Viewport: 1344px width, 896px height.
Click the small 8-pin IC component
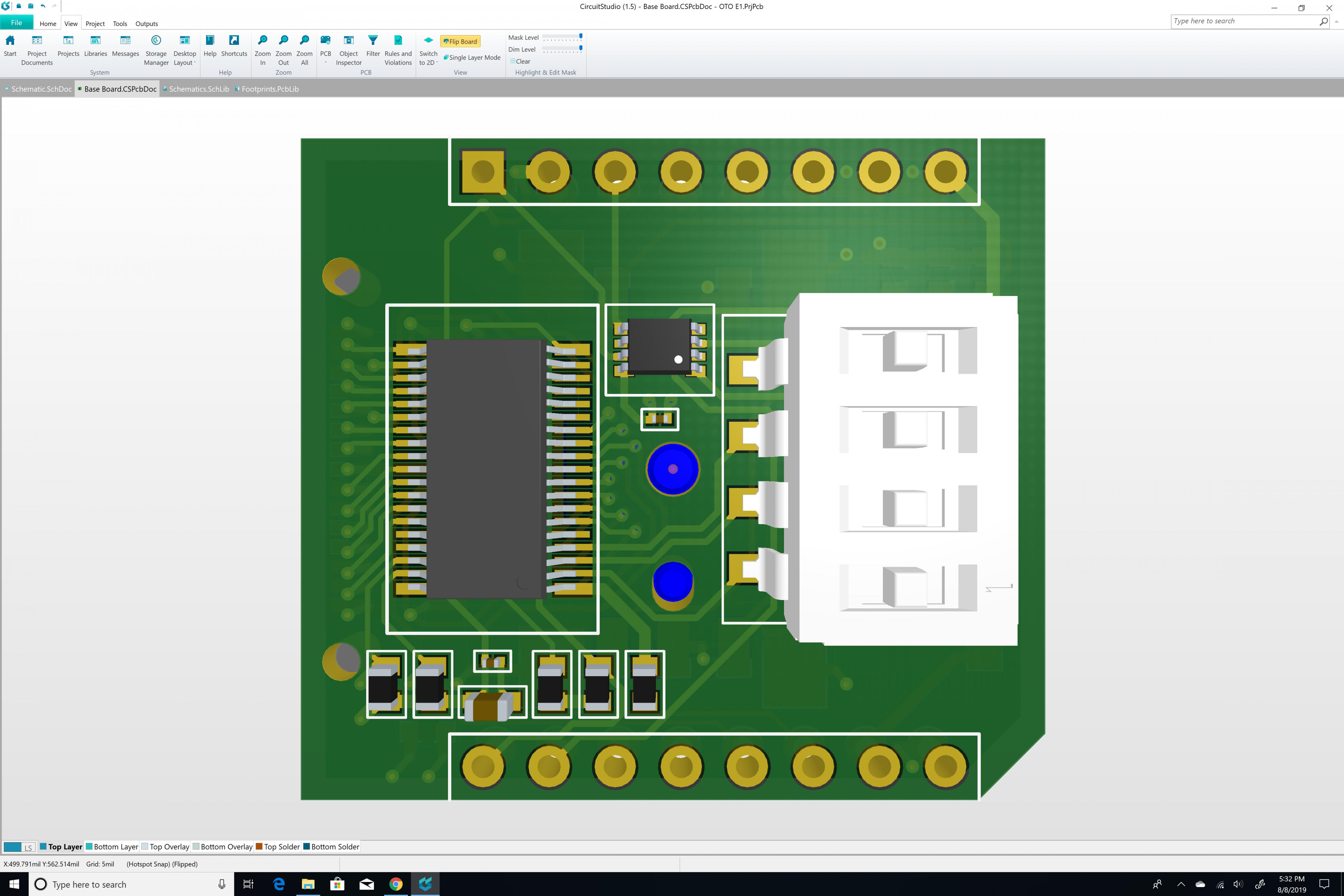point(660,348)
